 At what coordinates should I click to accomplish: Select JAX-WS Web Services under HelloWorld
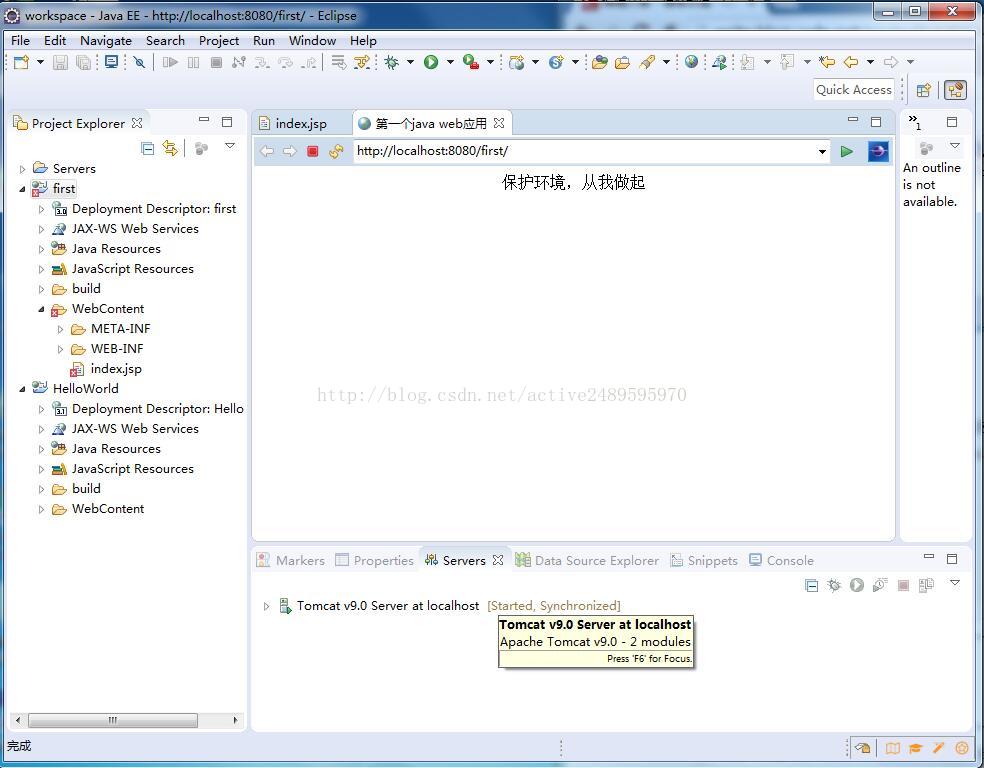click(x=135, y=429)
